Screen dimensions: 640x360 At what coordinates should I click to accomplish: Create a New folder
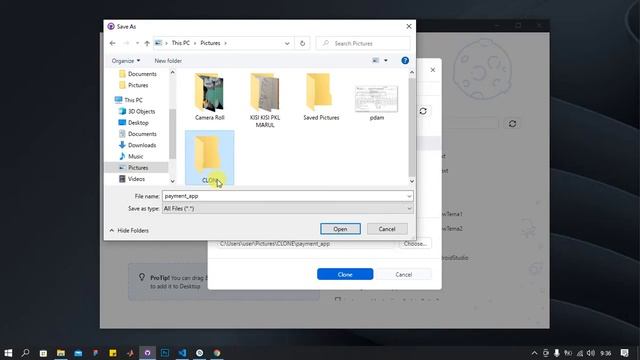tap(168, 60)
